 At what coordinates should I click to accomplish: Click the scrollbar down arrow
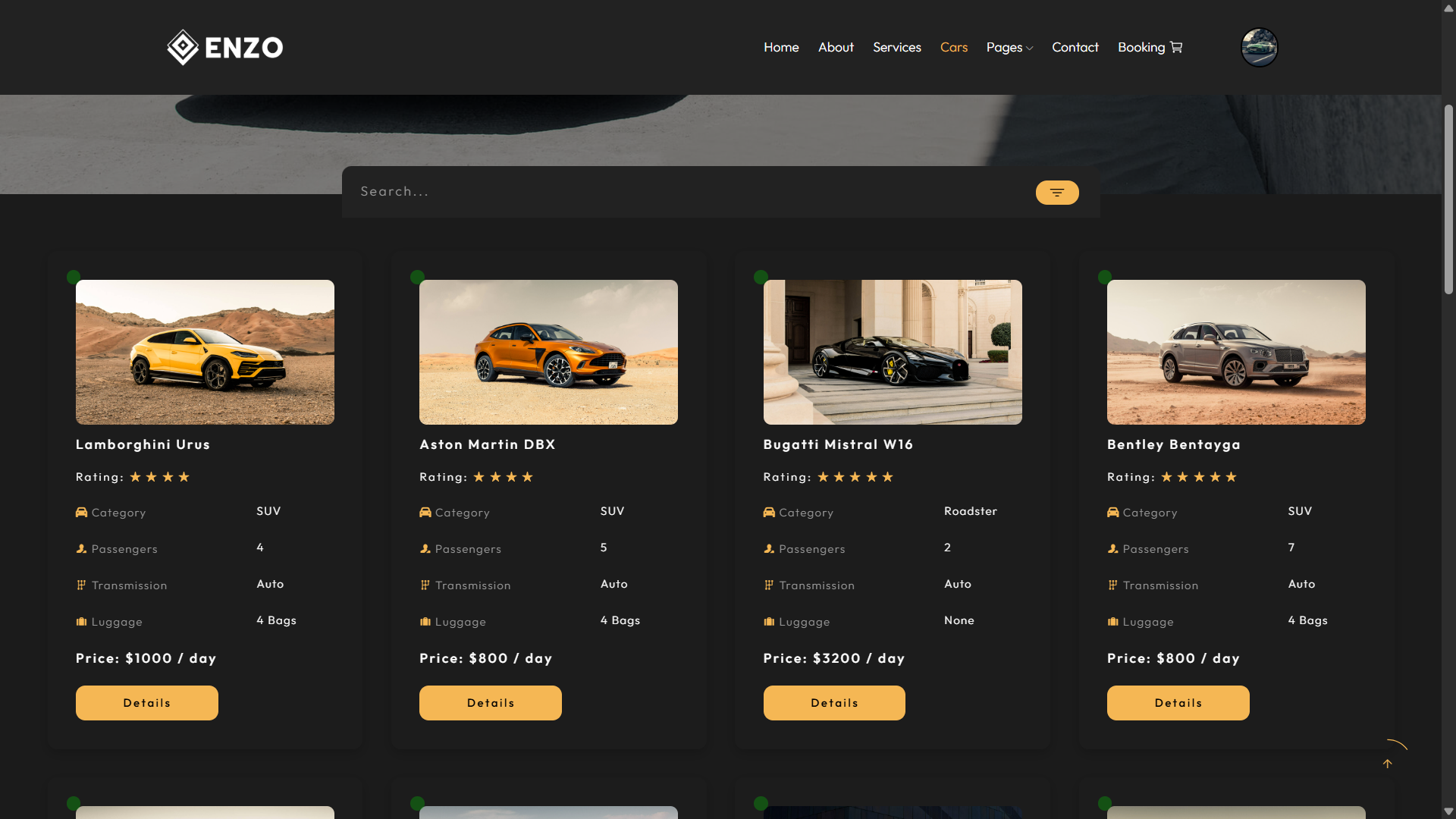[x=1448, y=811]
